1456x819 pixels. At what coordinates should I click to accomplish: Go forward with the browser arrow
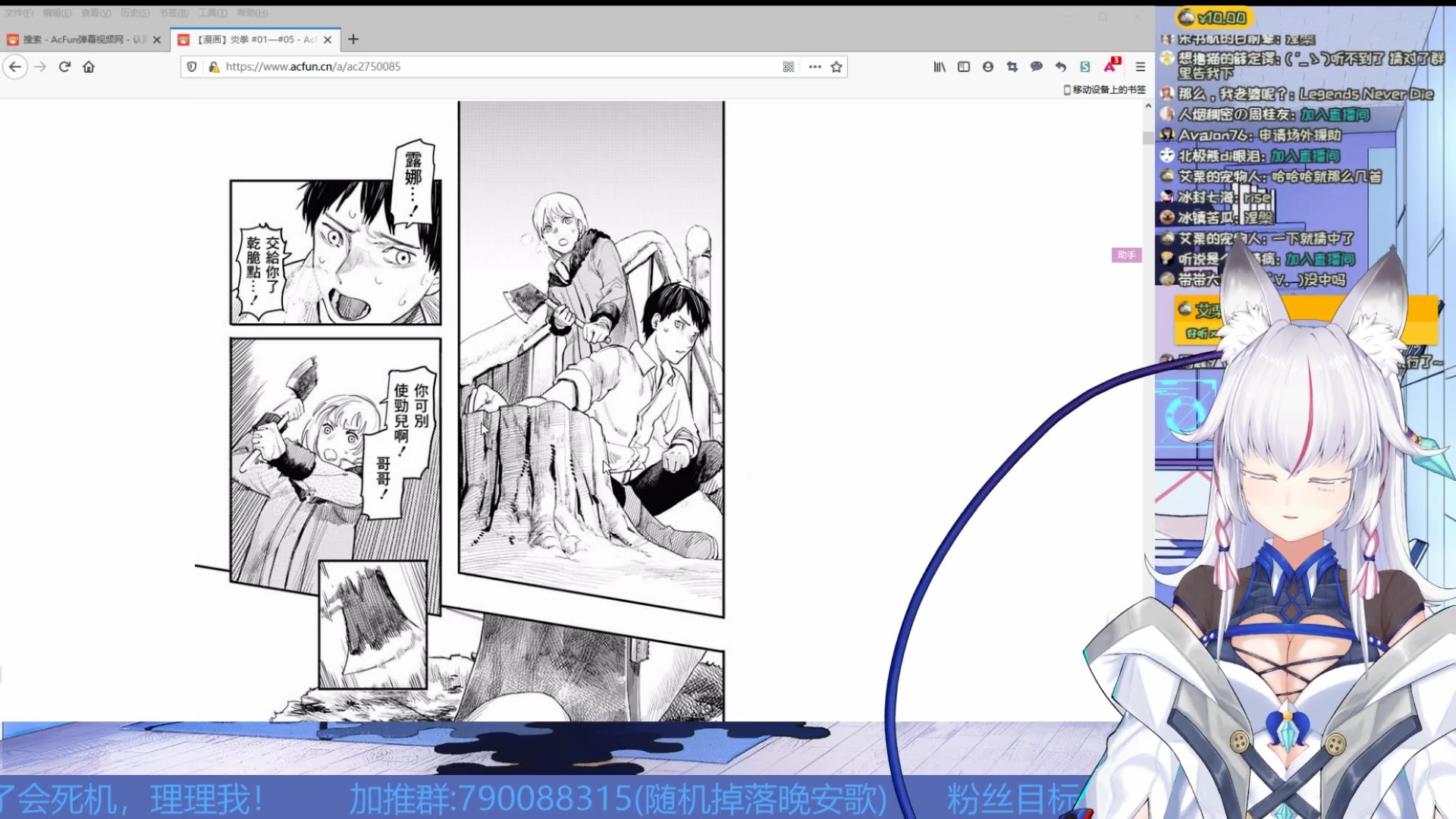(40, 67)
